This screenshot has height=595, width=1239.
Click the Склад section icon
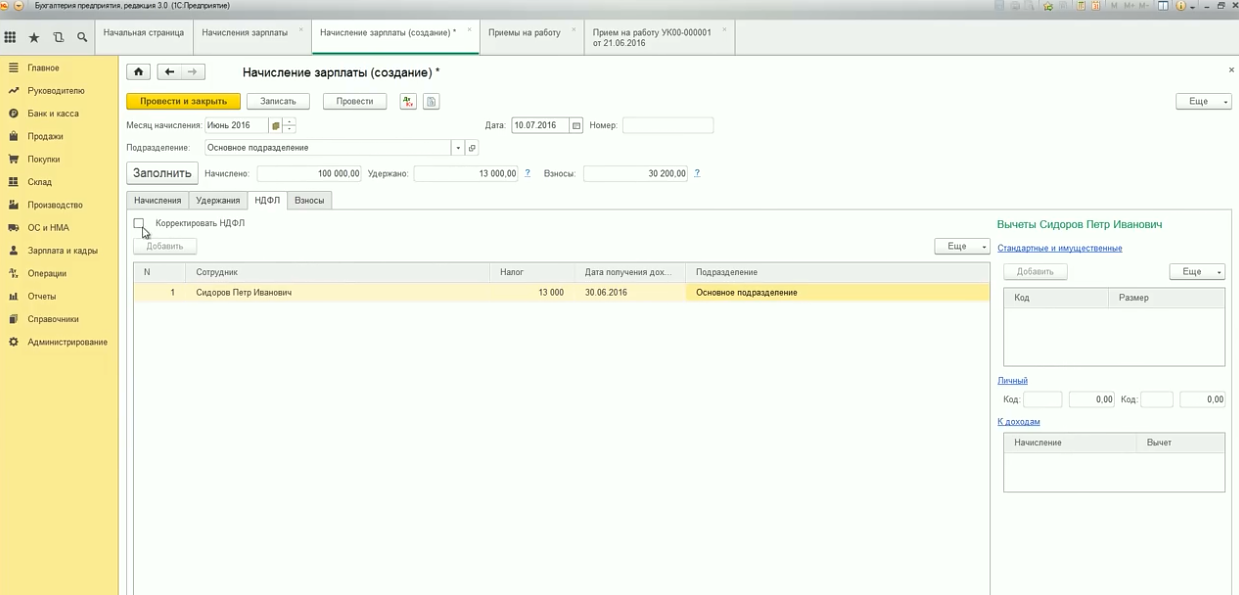click(14, 182)
